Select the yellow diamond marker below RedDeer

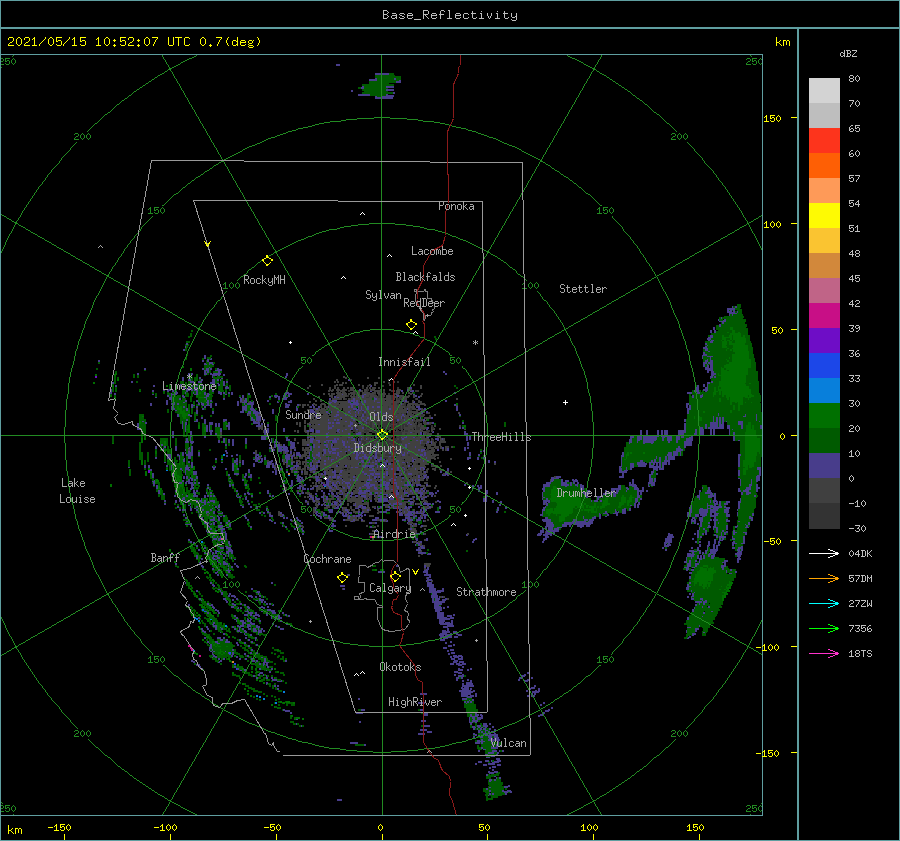pos(411,325)
